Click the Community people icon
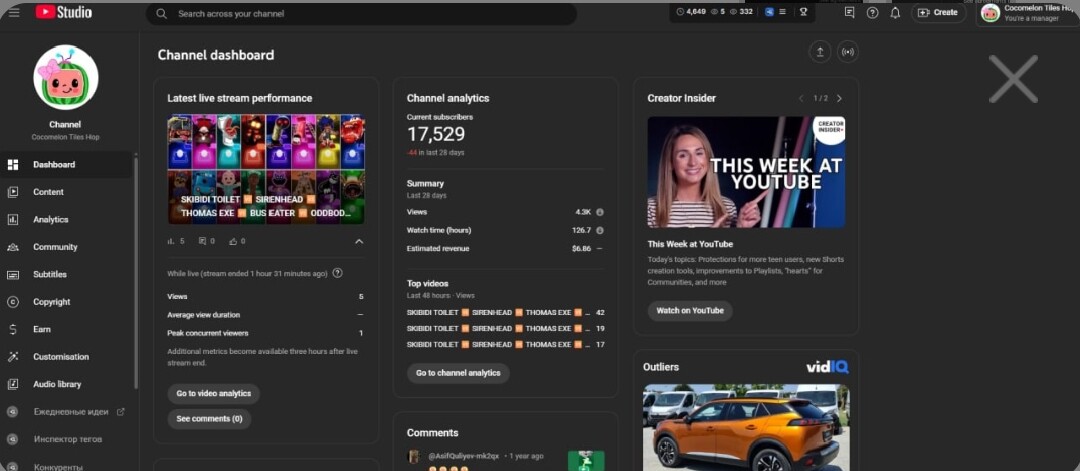This screenshot has width=1080, height=471. [12, 247]
